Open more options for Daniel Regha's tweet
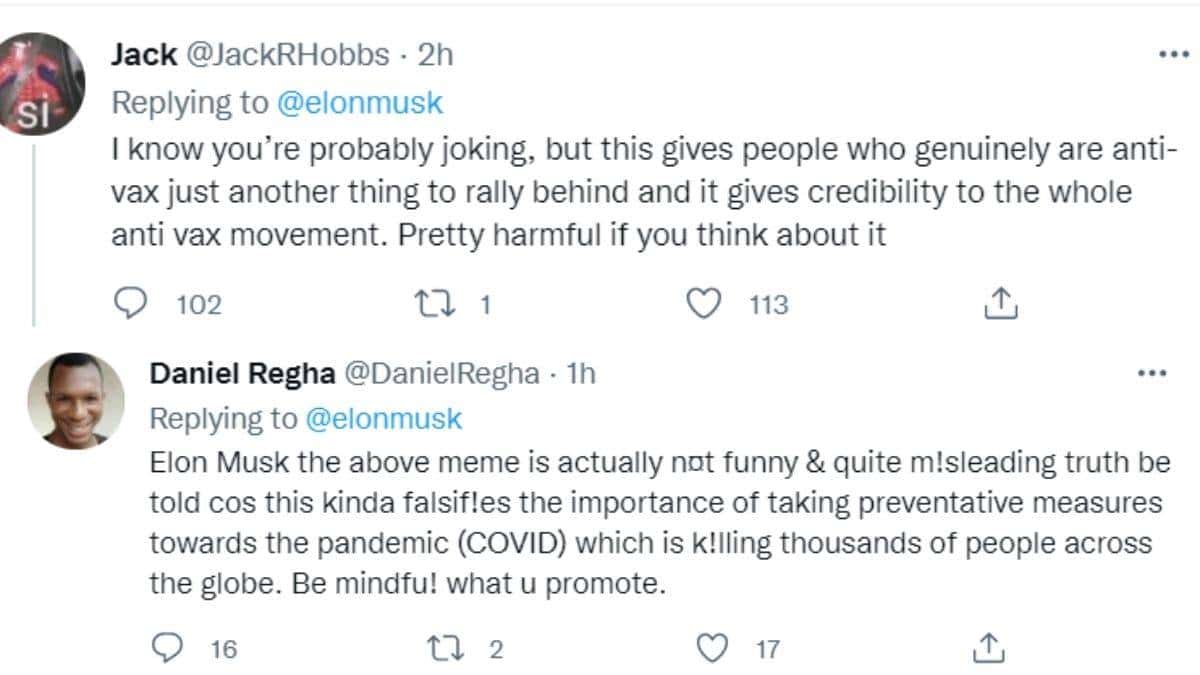The image size is (1200, 675). tap(1153, 374)
